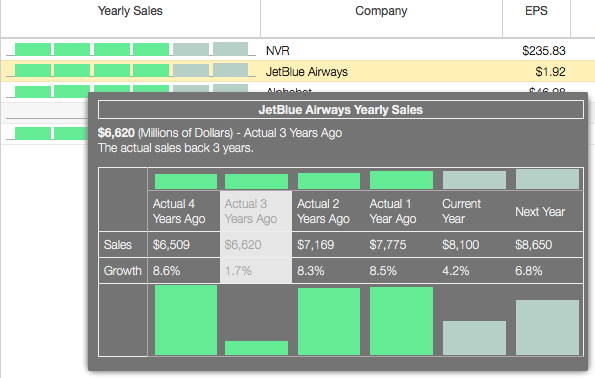Image resolution: width=595 pixels, height=378 pixels.
Task: Click JetBlue EPS value $1.92
Action: pyautogui.click(x=550, y=72)
